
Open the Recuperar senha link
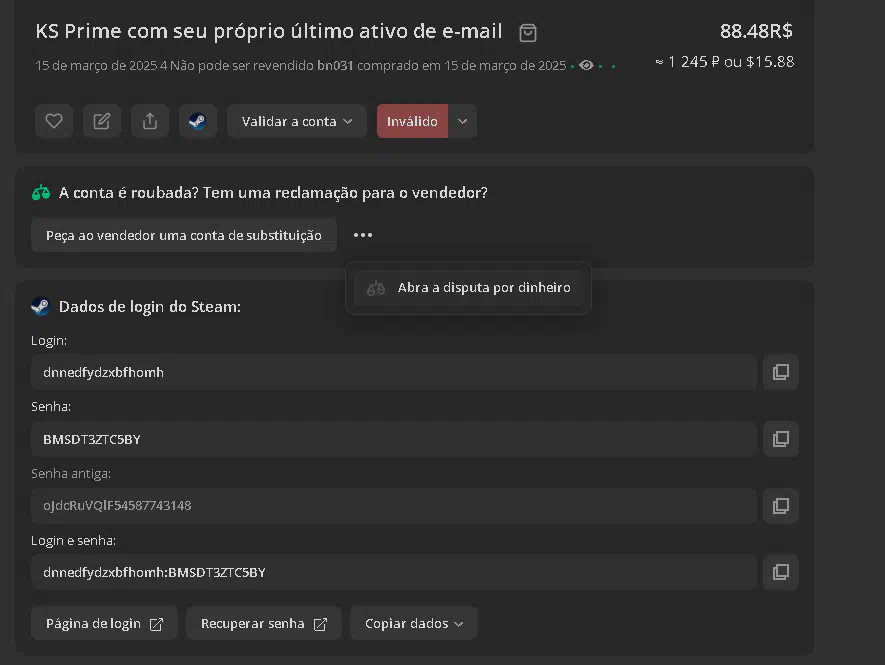click(x=264, y=624)
